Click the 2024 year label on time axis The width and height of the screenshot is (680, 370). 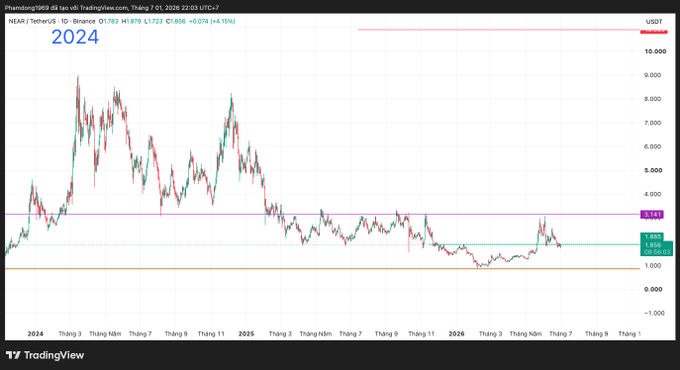tap(36, 334)
